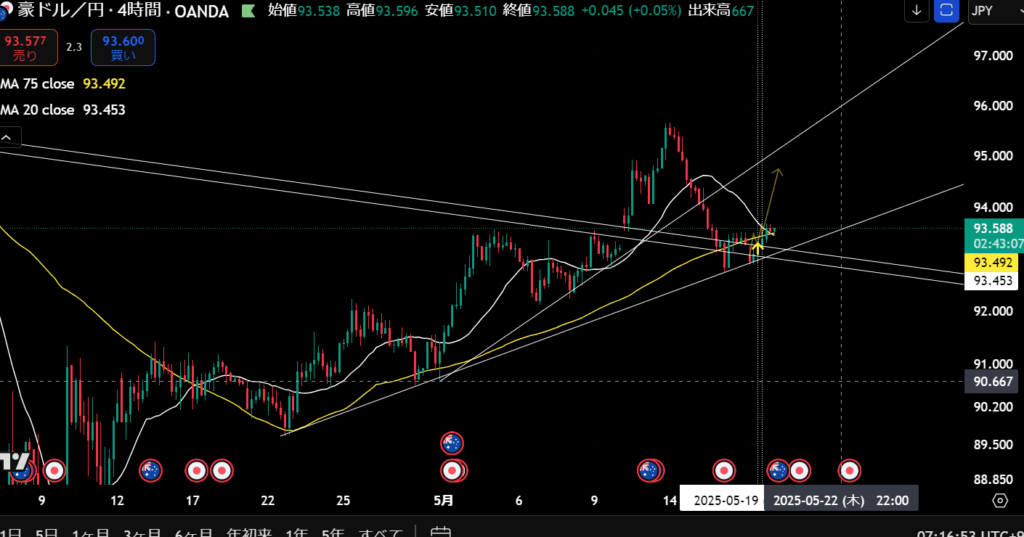
Task: Click the 90.667 dashed line price label
Action: click(993, 382)
